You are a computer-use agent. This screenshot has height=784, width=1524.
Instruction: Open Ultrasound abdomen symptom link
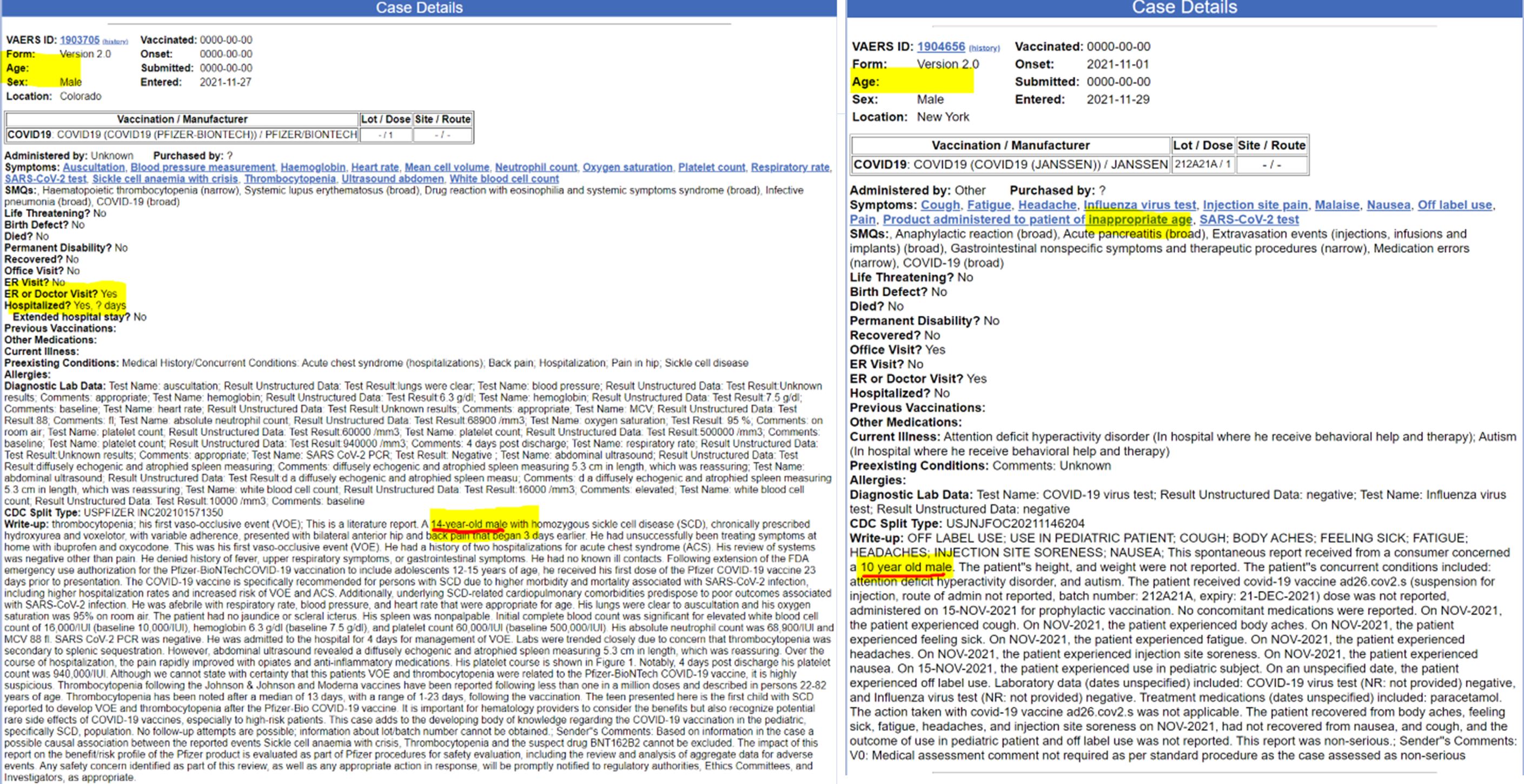pos(392,178)
